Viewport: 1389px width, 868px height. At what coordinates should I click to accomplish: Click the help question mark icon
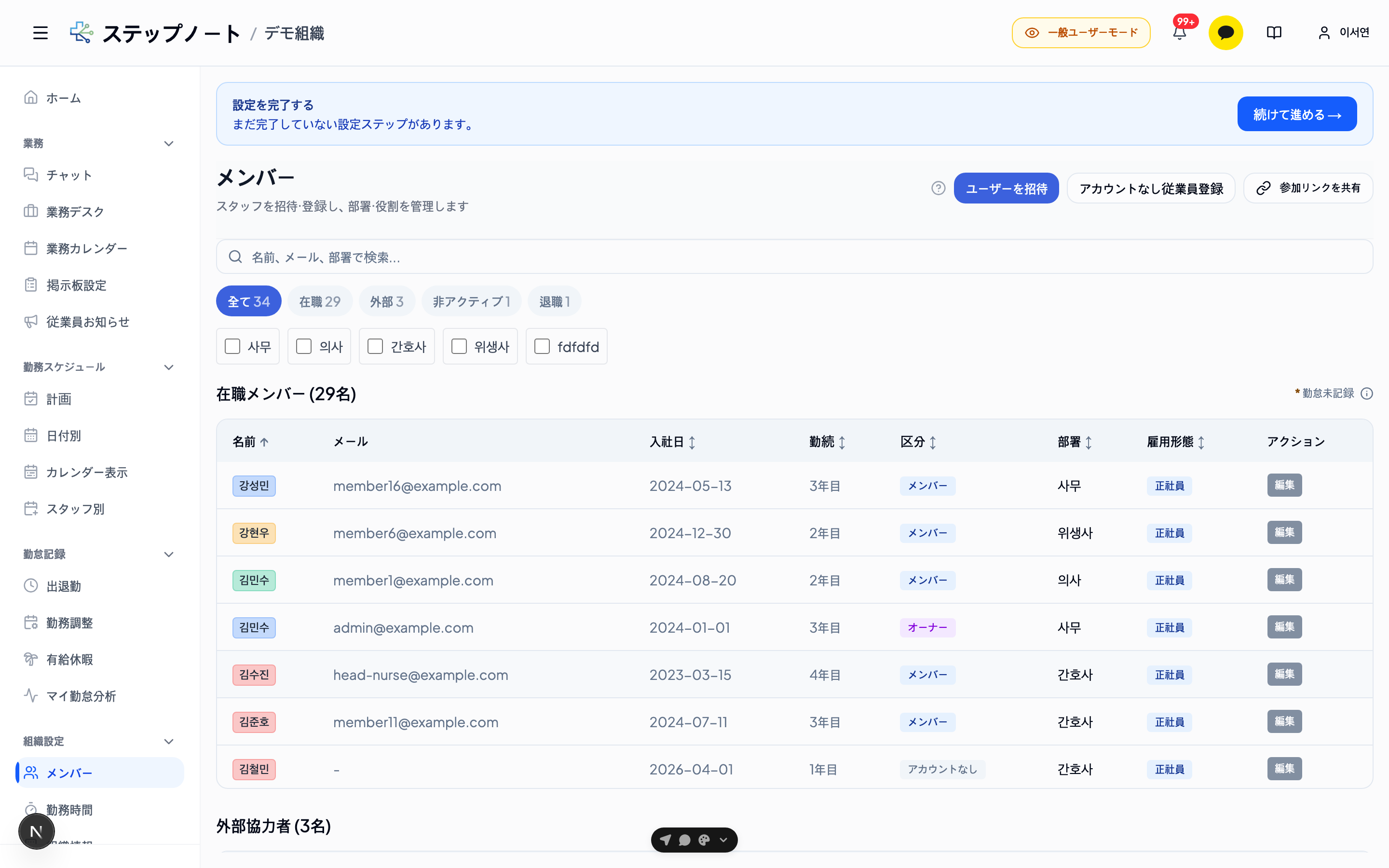point(938,188)
